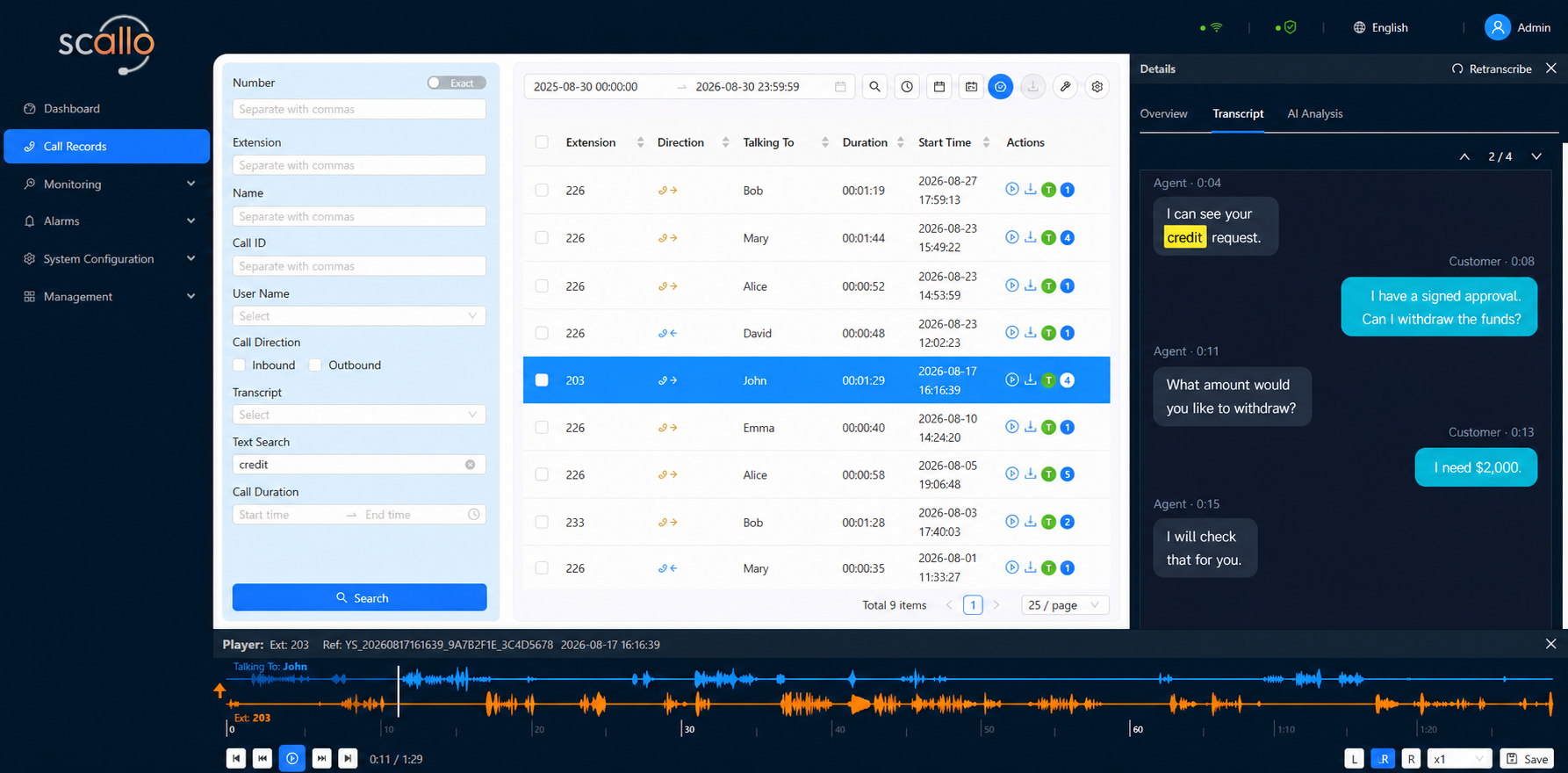This screenshot has width=1568, height=773.
Task: Play the recording in Bob's 00:01:19 row
Action: click(x=1011, y=190)
